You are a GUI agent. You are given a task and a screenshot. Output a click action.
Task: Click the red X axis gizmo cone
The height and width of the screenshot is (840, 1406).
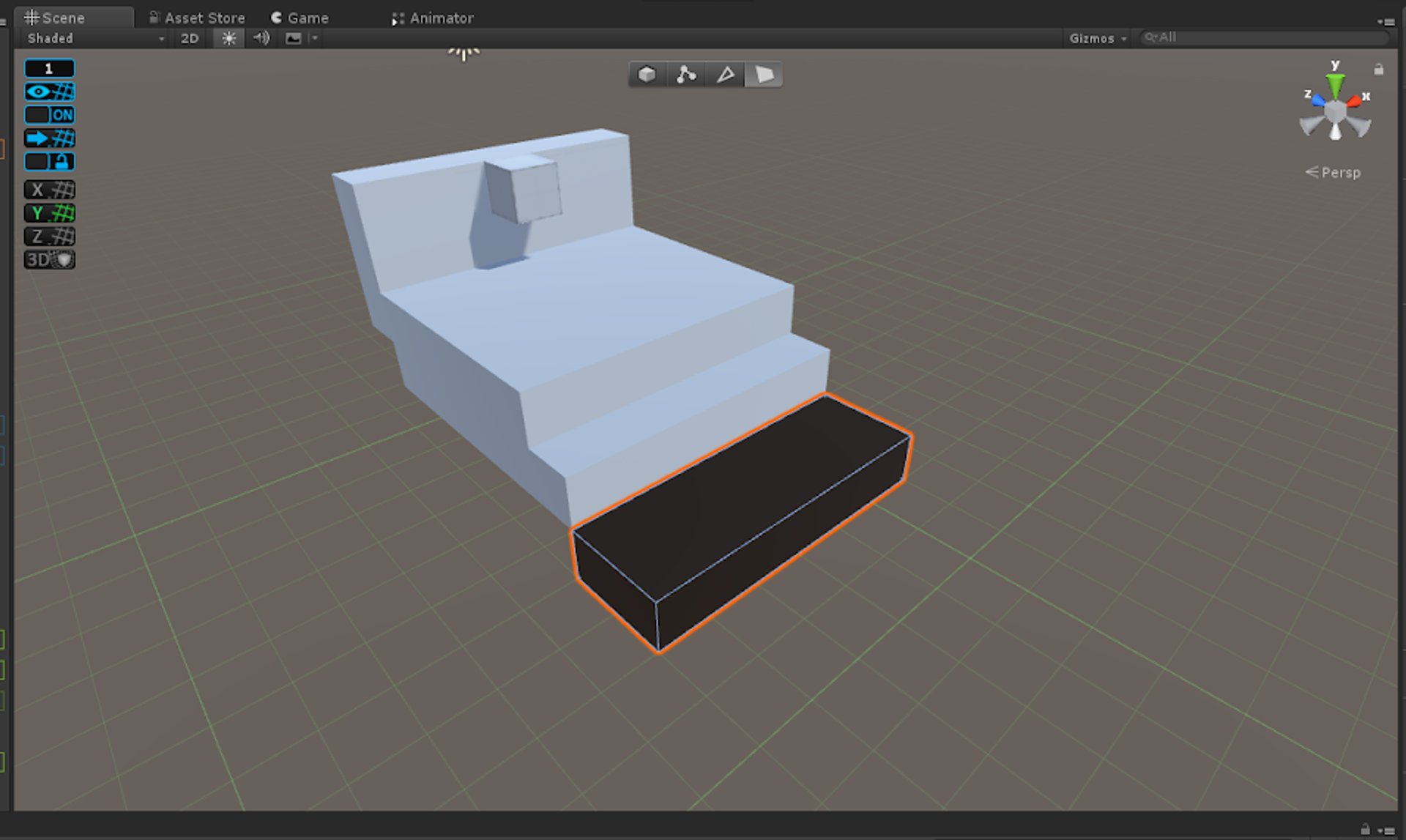pyautogui.click(x=1355, y=101)
